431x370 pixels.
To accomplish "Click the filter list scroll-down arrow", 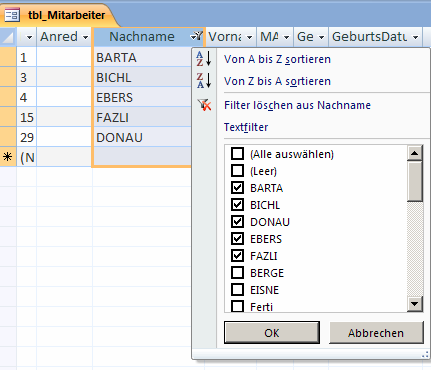I will [x=415, y=304].
